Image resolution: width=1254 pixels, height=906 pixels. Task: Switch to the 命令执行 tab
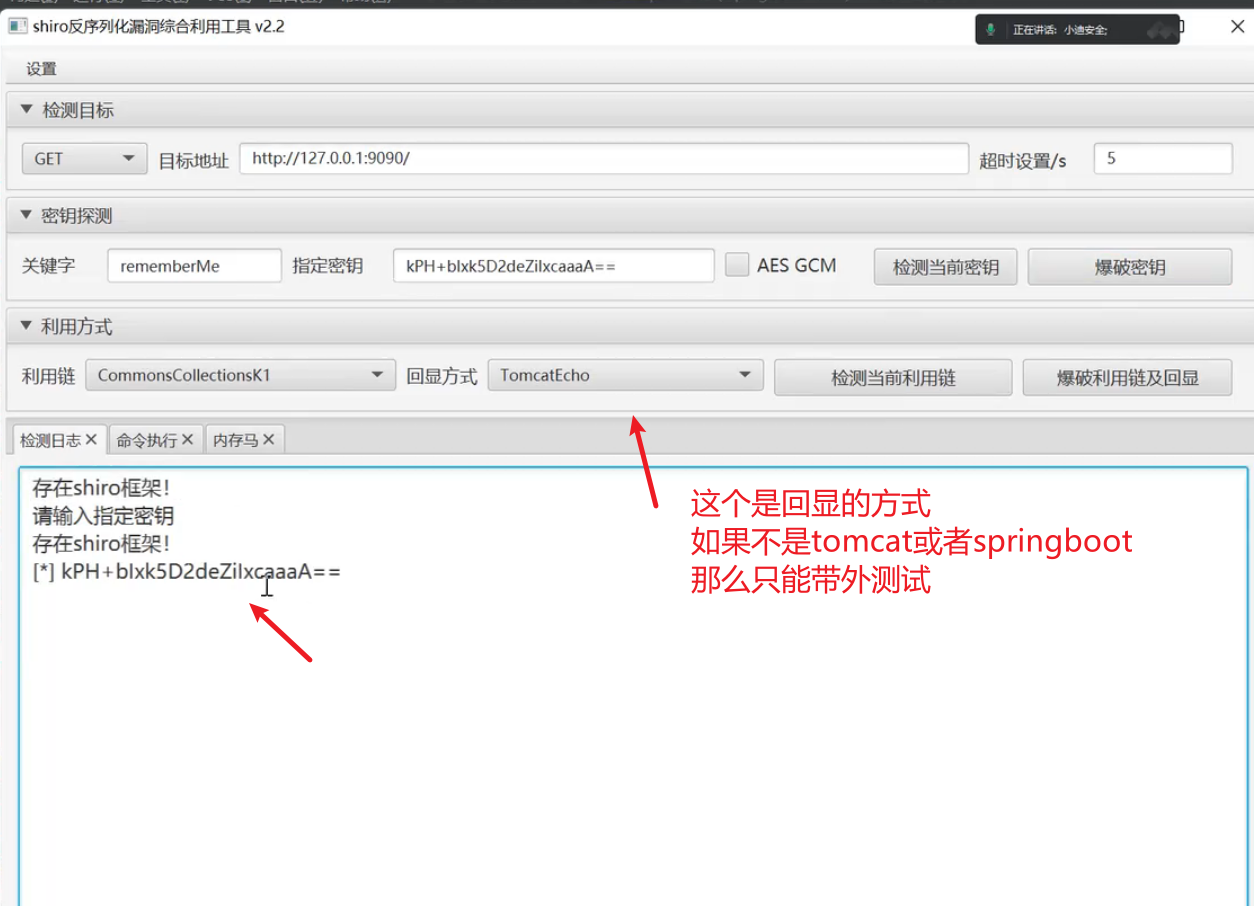click(146, 440)
